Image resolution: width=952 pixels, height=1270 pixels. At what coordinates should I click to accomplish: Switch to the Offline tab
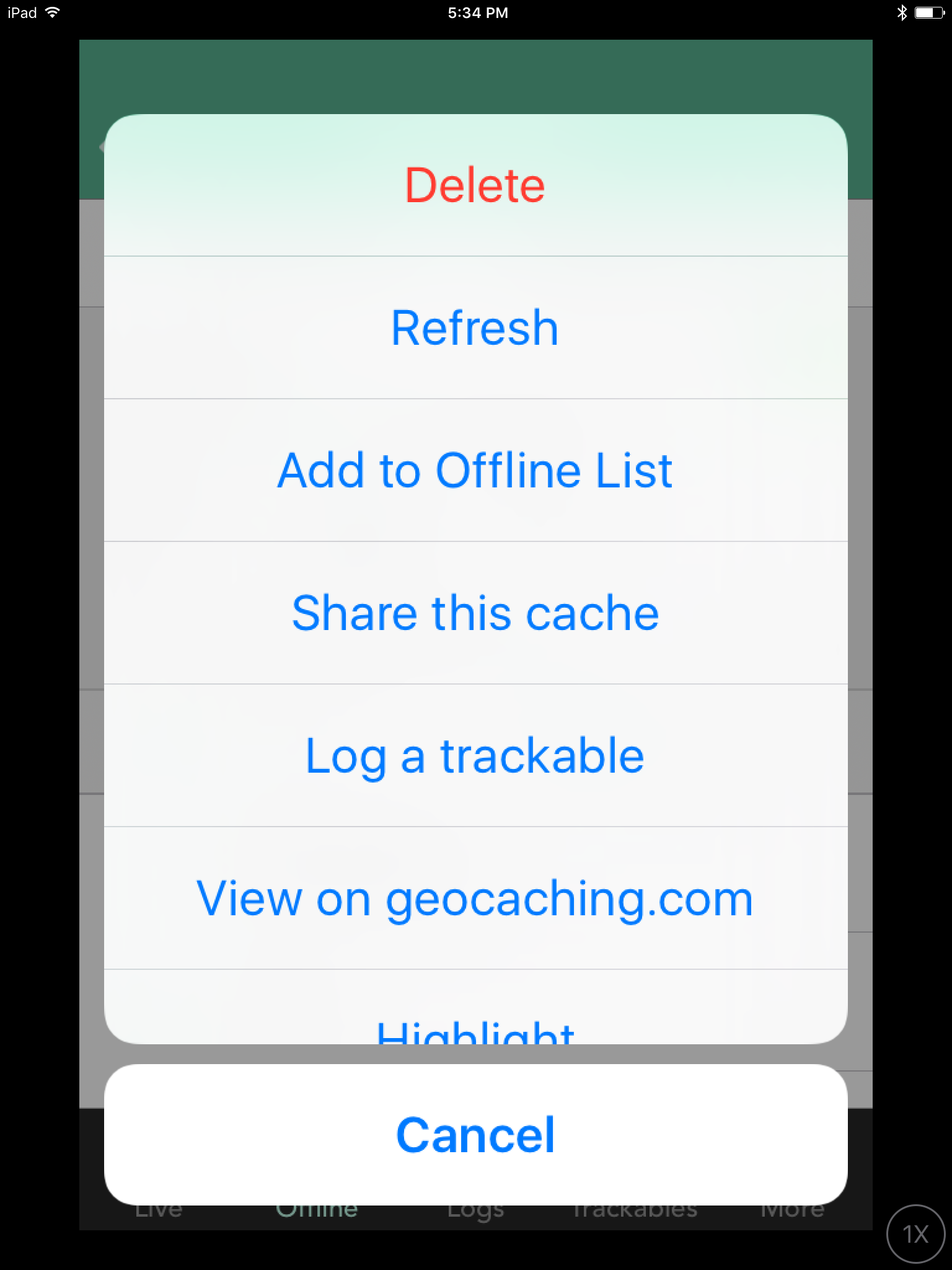pos(317,1209)
